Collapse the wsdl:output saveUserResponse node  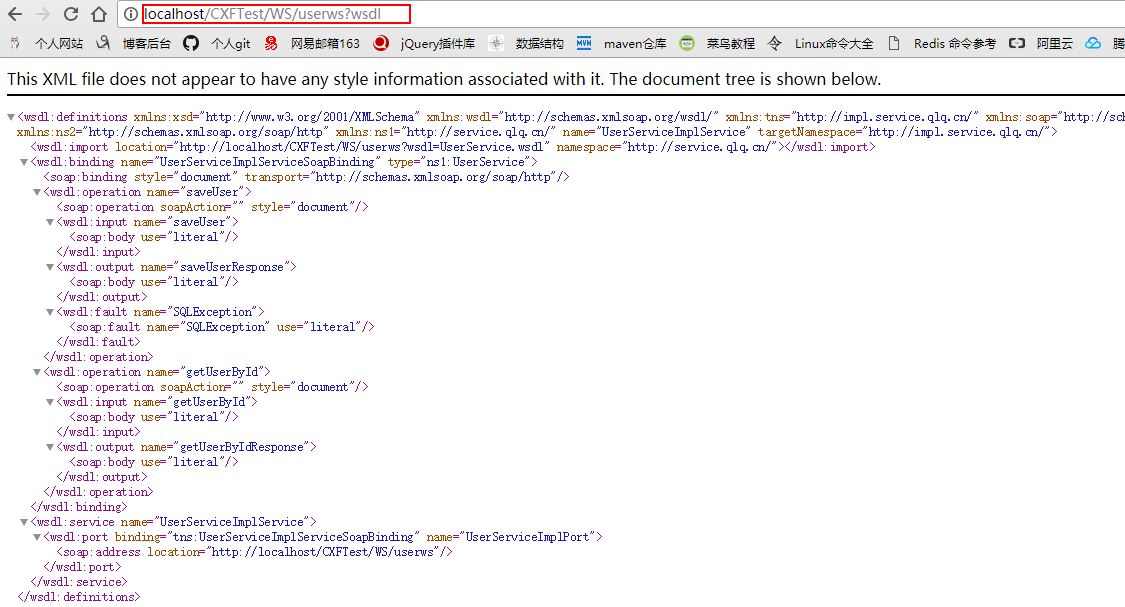[x=50, y=267]
